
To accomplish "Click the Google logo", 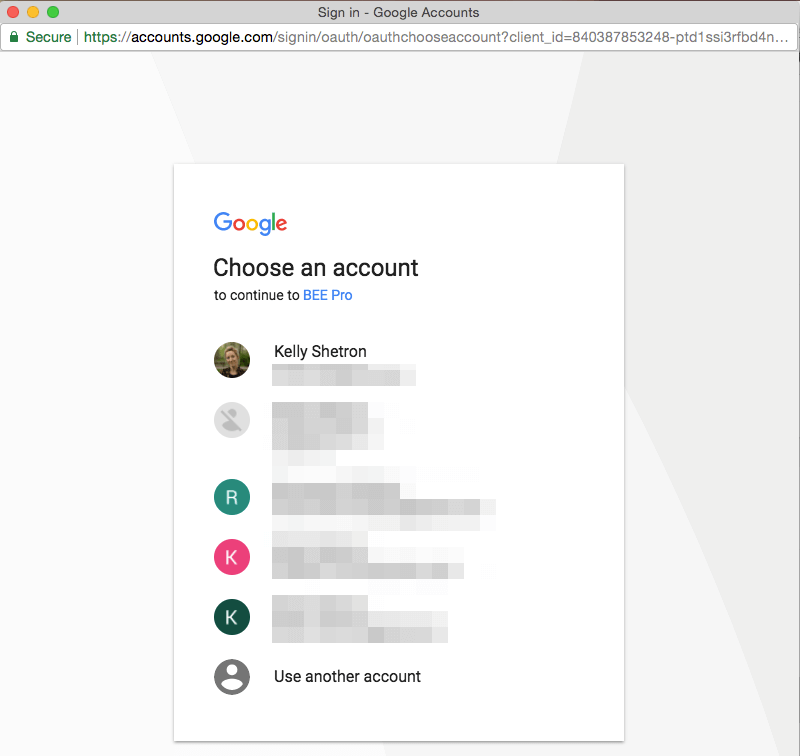I will 250,223.
